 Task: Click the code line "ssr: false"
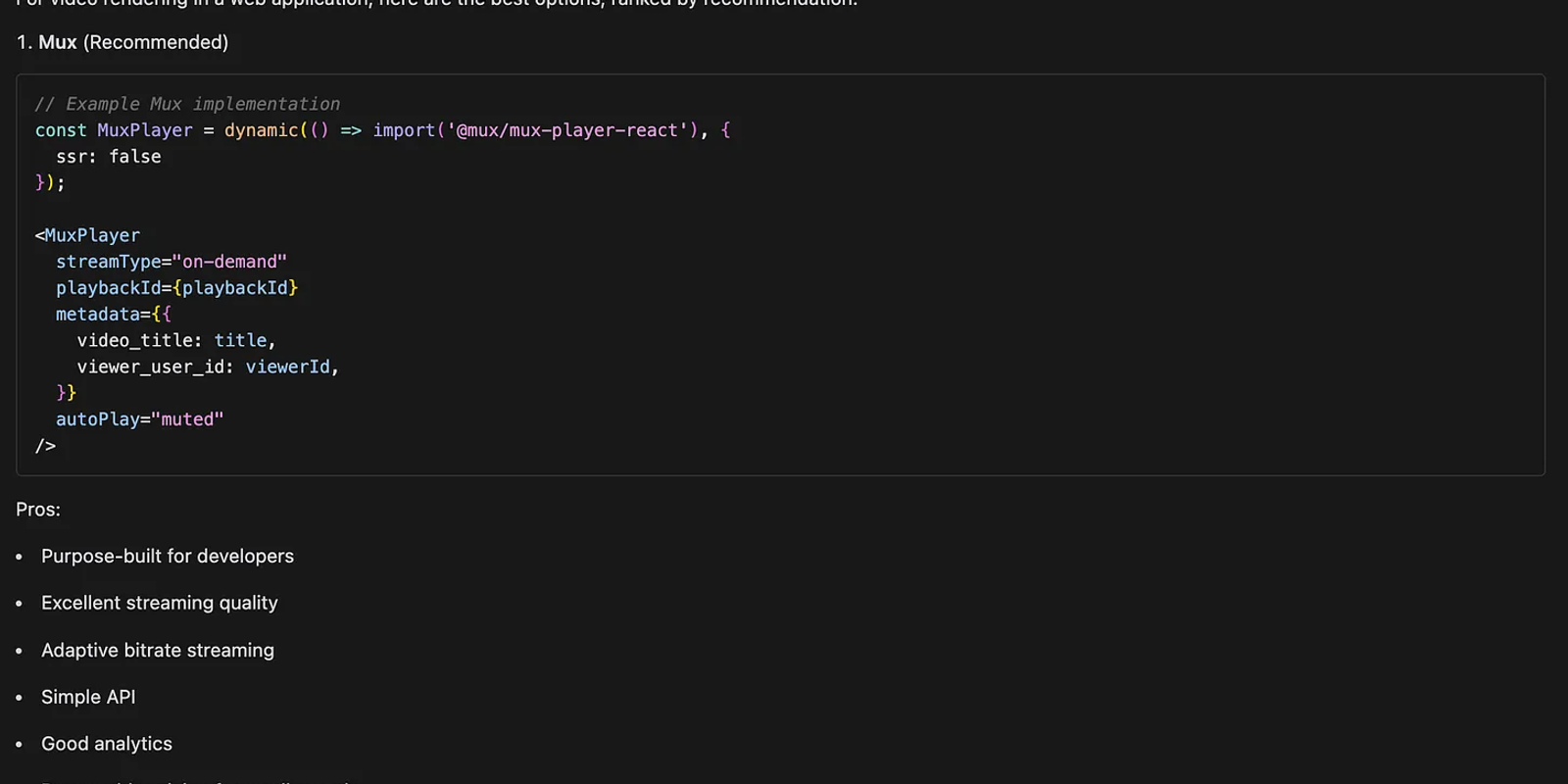click(109, 157)
